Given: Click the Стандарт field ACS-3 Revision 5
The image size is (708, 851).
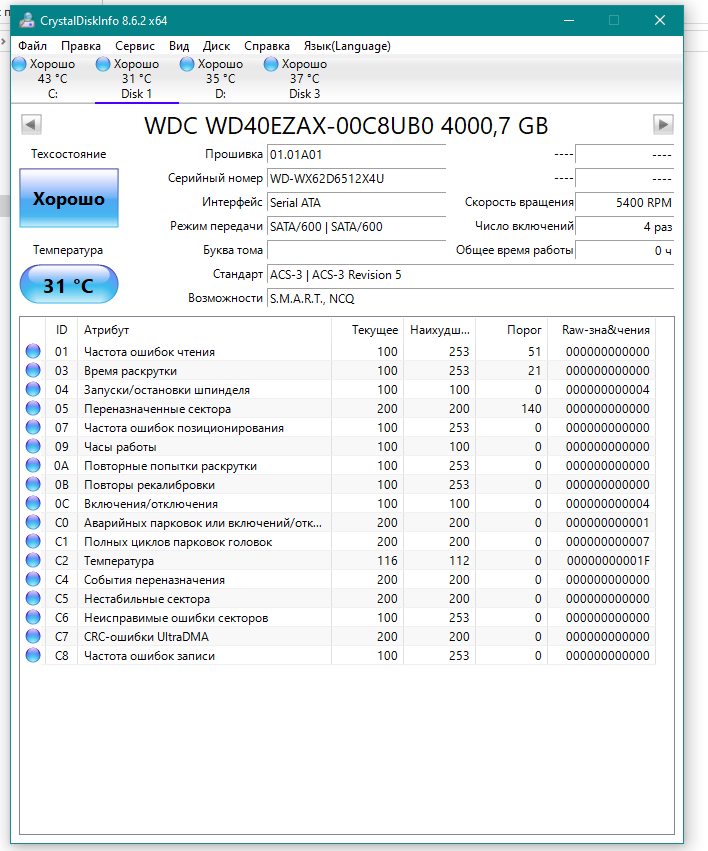Looking at the screenshot, I should (x=470, y=275).
